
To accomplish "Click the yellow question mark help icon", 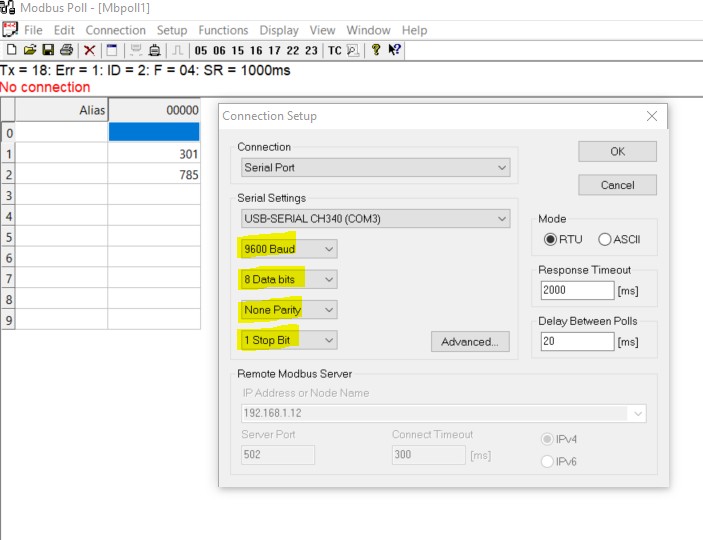I will pos(376,49).
